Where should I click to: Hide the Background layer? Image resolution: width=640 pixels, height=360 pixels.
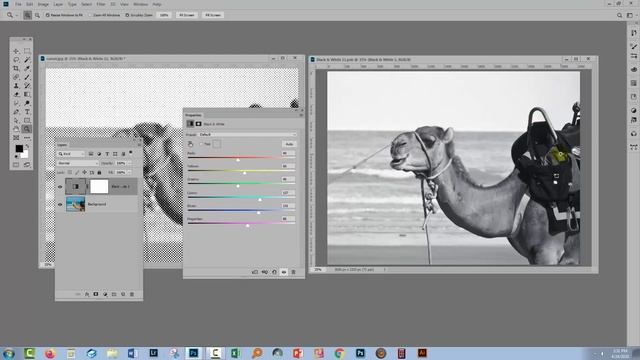coord(60,204)
